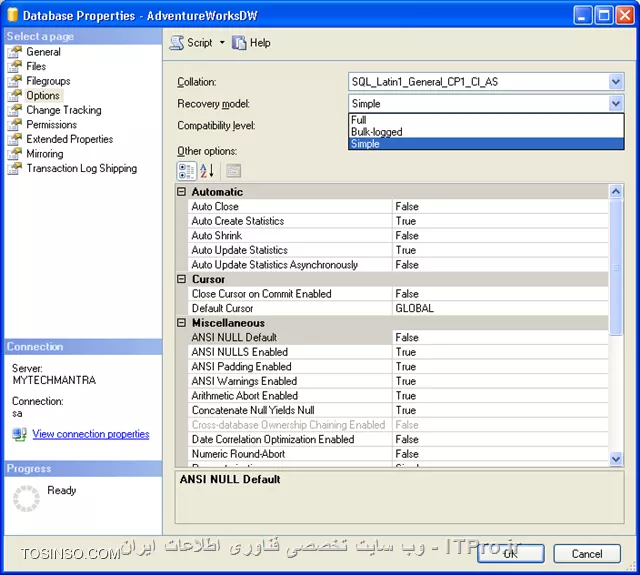Select the ANSI Padding Enabled row
Viewport: 640px width, 575px height.
pyautogui.click(x=398, y=366)
